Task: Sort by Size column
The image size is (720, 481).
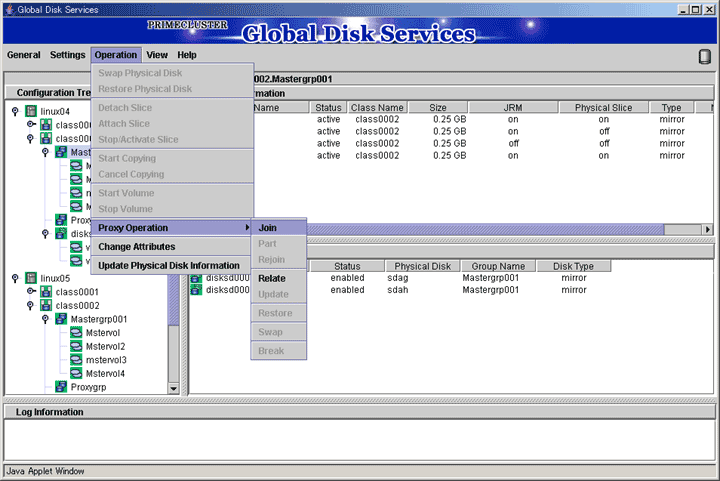Action: [x=438, y=107]
